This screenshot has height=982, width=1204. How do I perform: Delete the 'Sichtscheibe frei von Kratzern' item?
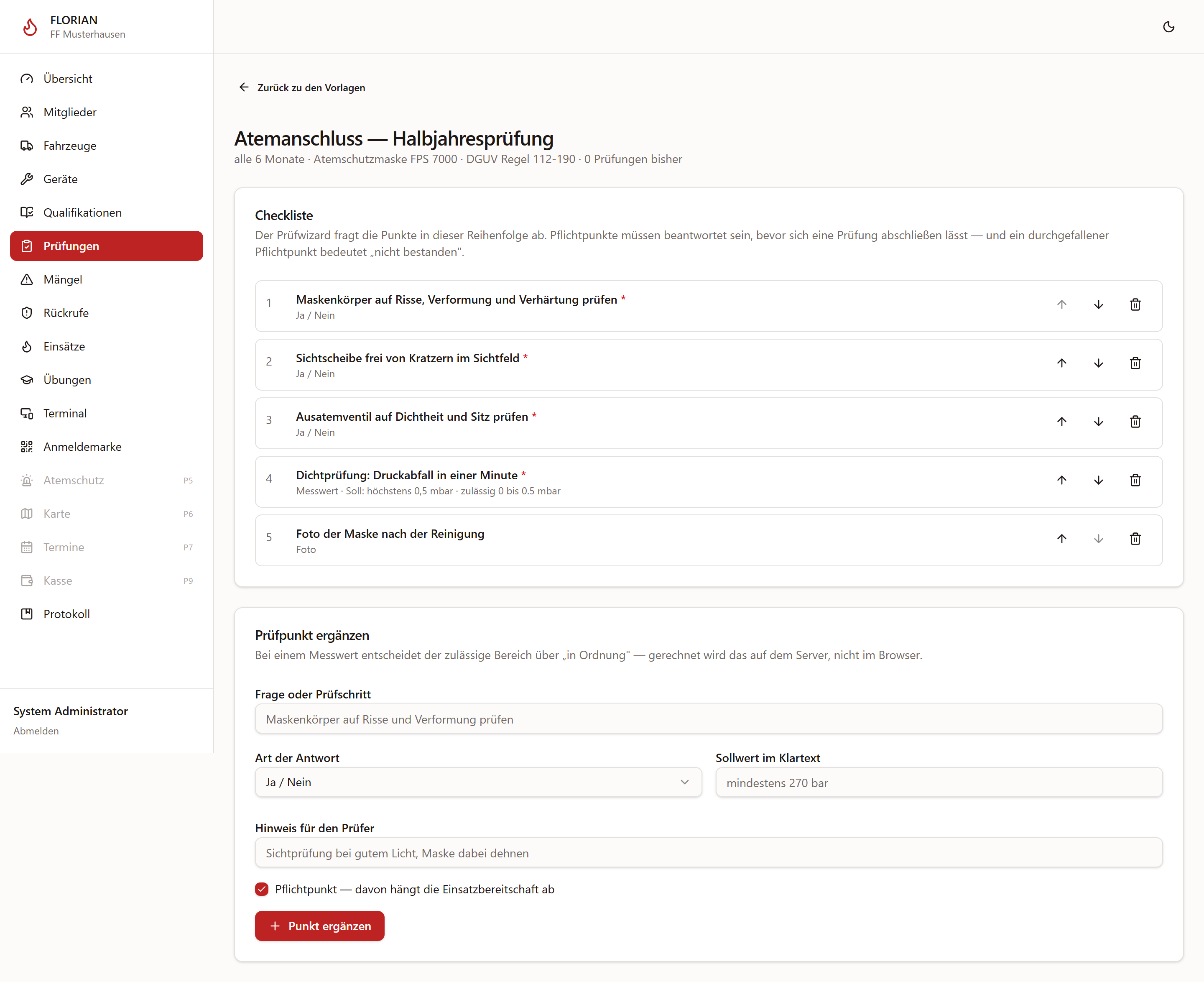point(1135,363)
